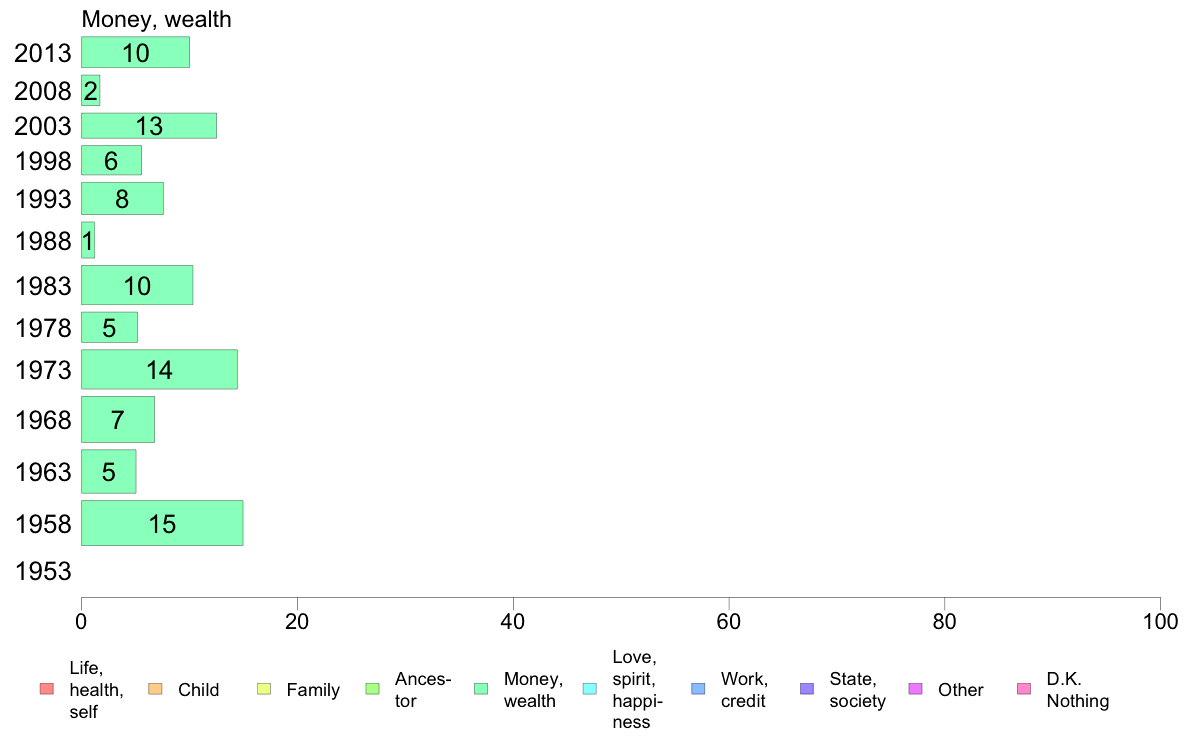
Task: Click the 2008 bar labeled 2
Action: point(90,91)
